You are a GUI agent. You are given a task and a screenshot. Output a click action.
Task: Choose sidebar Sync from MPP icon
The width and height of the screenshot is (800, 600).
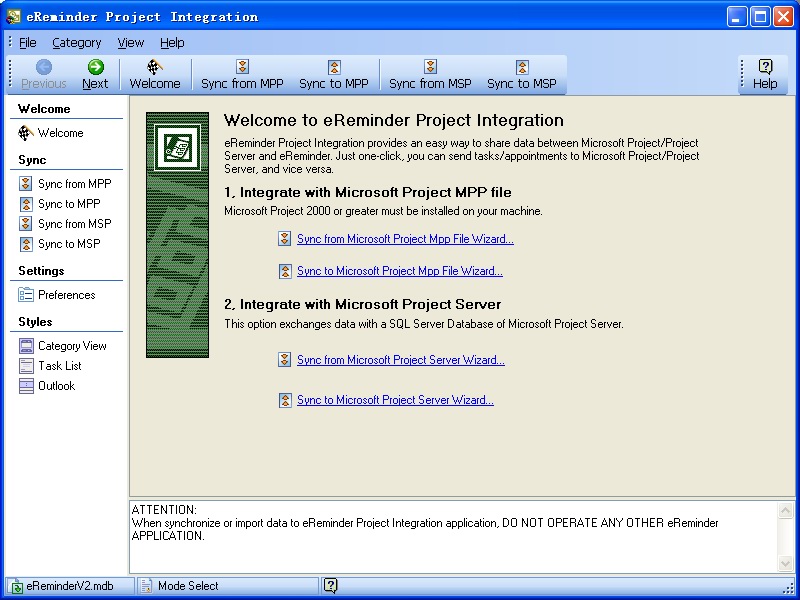coord(26,184)
